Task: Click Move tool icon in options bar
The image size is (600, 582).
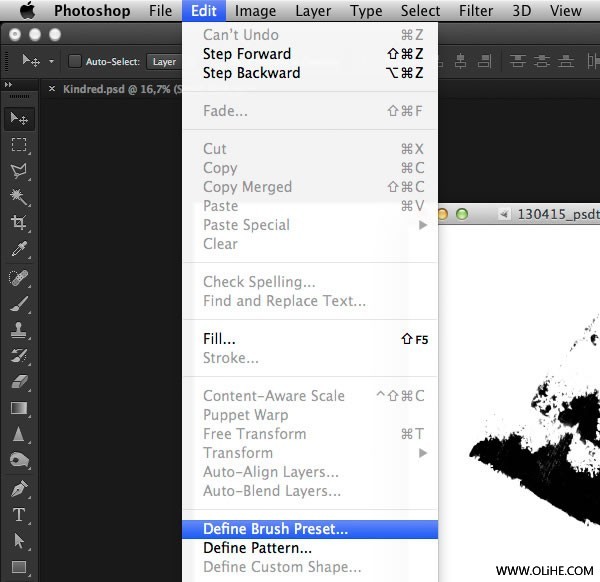Action: [x=31, y=61]
